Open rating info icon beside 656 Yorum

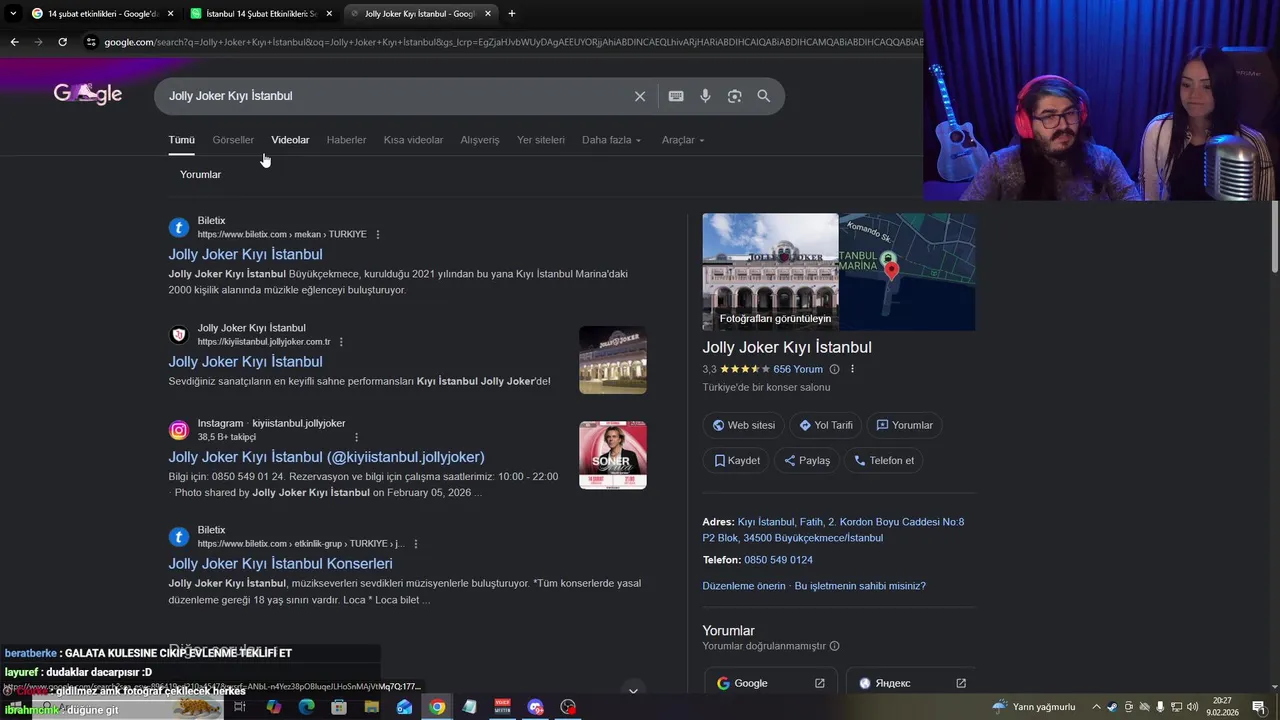click(834, 369)
